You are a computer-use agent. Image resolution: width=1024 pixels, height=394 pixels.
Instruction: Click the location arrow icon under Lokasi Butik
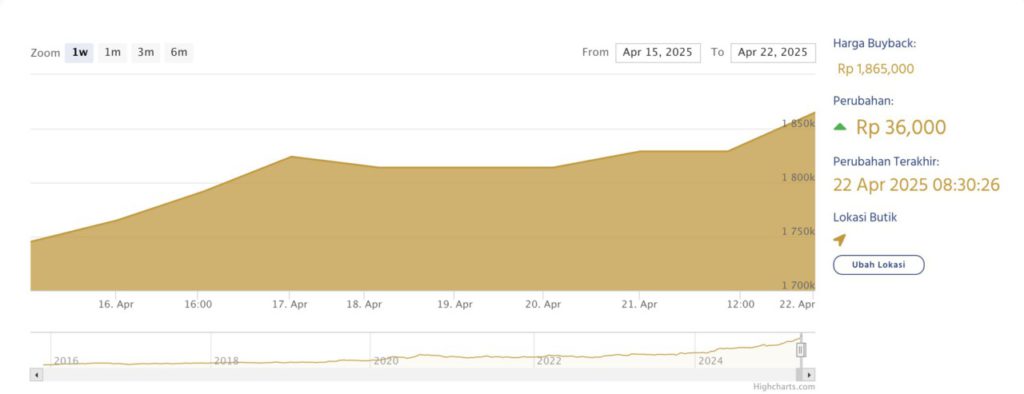[840, 240]
